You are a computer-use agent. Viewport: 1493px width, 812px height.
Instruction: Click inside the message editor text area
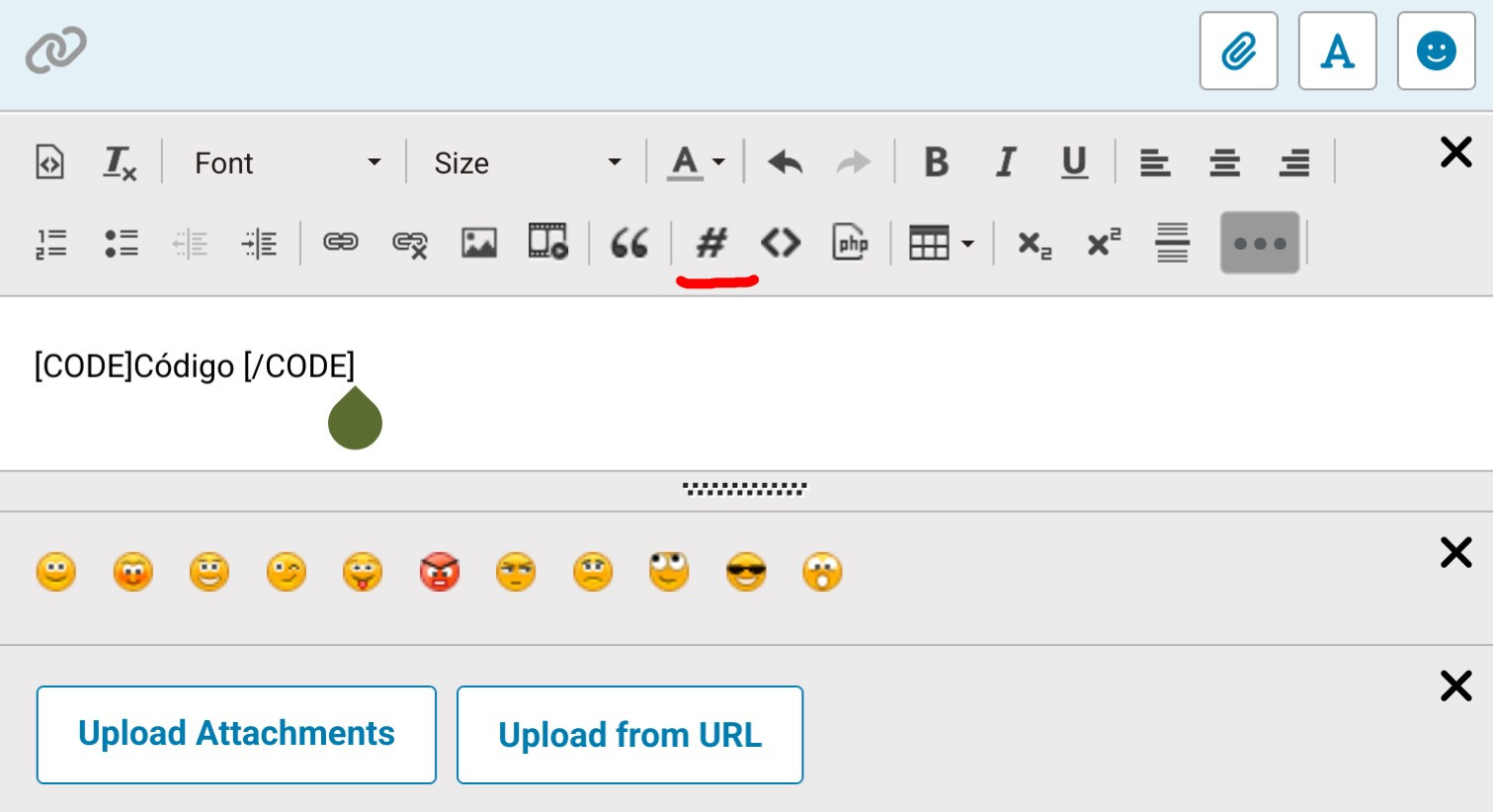pyautogui.click(x=746, y=383)
